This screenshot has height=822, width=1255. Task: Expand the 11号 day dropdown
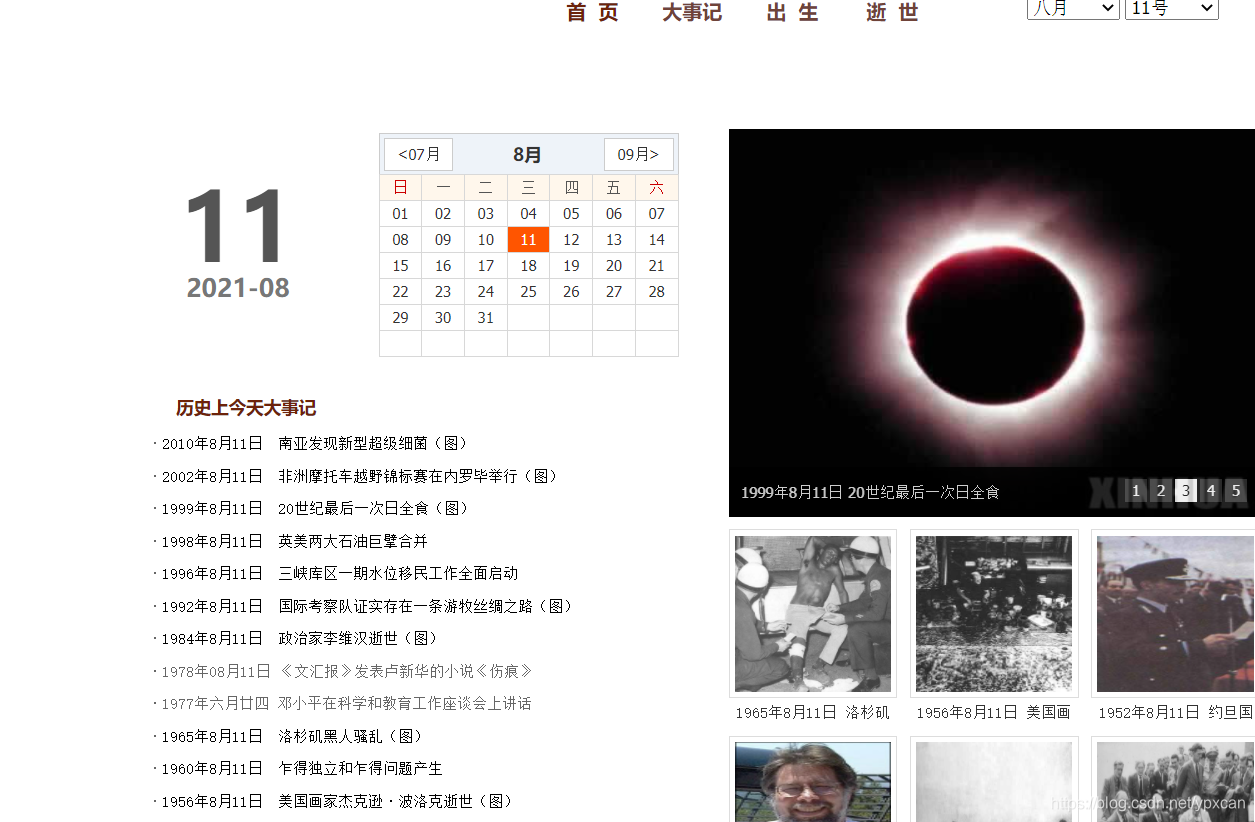tap(1172, 8)
